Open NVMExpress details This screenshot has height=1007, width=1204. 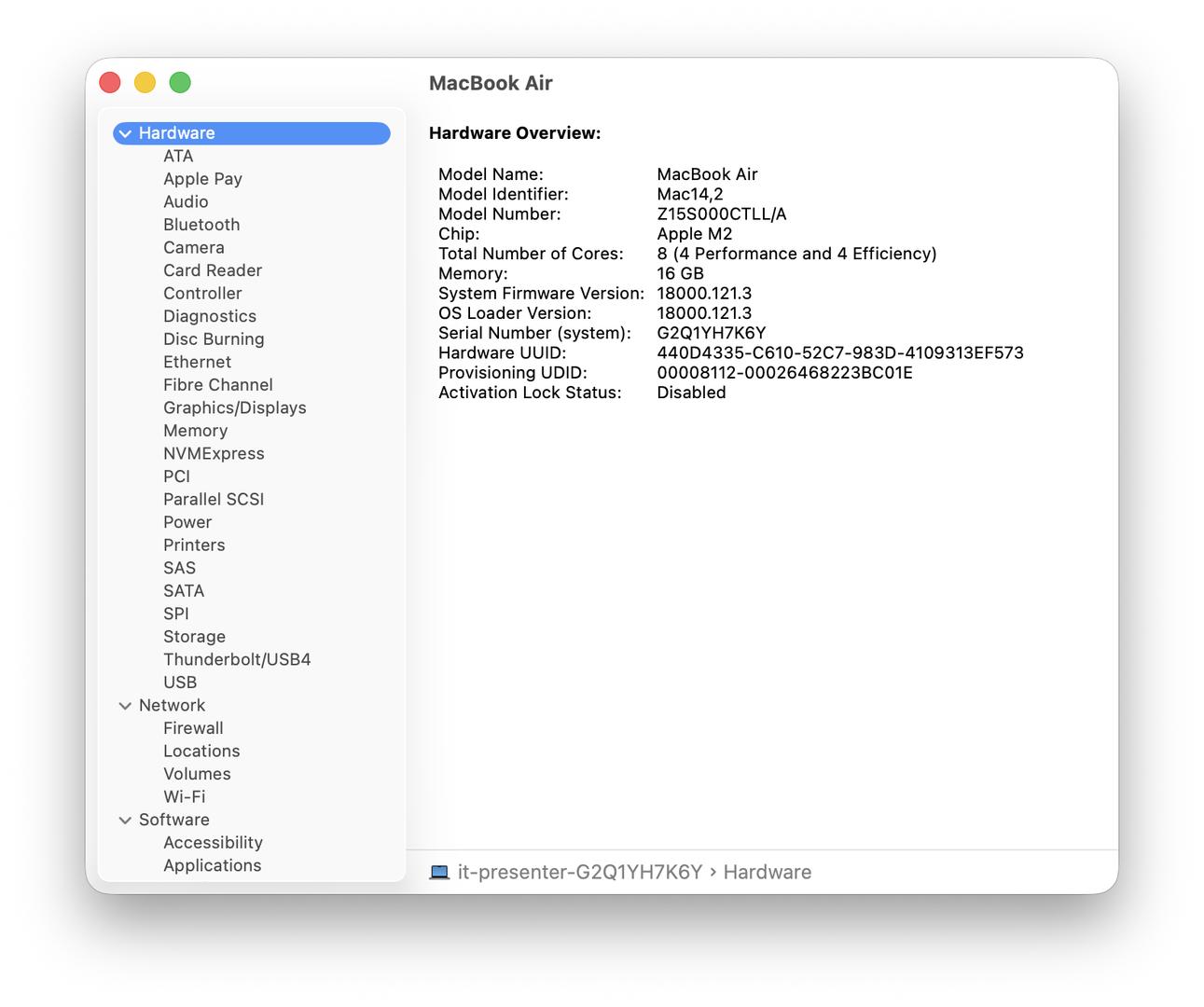point(214,453)
